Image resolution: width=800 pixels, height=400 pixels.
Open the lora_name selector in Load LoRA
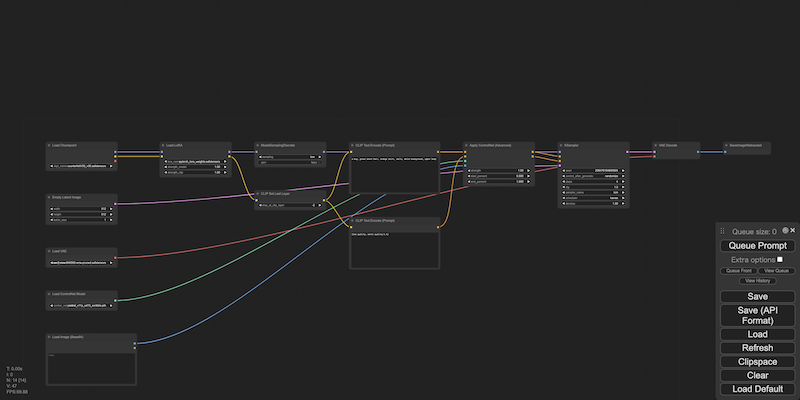195,161
